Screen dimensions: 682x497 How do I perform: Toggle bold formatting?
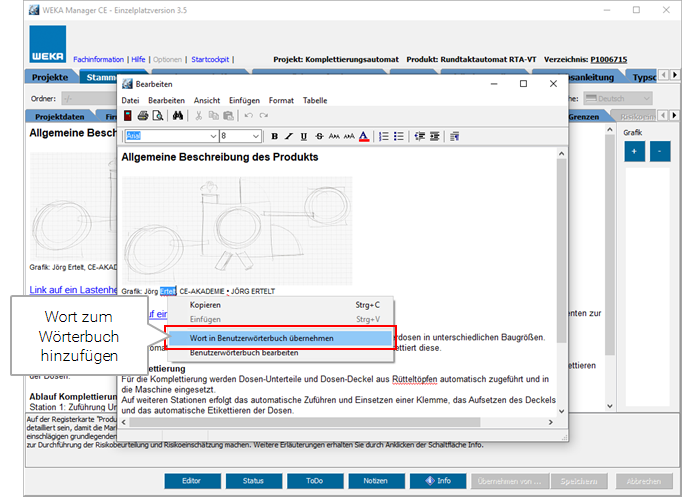coord(274,136)
